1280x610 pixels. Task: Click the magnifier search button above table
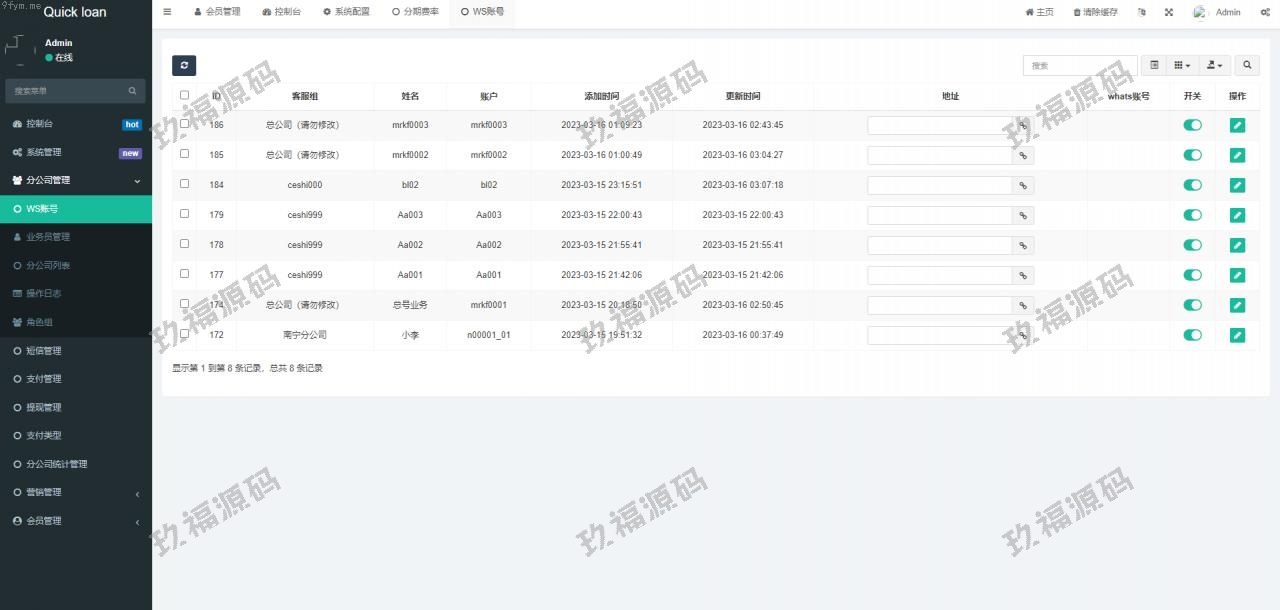[x=1247, y=66]
